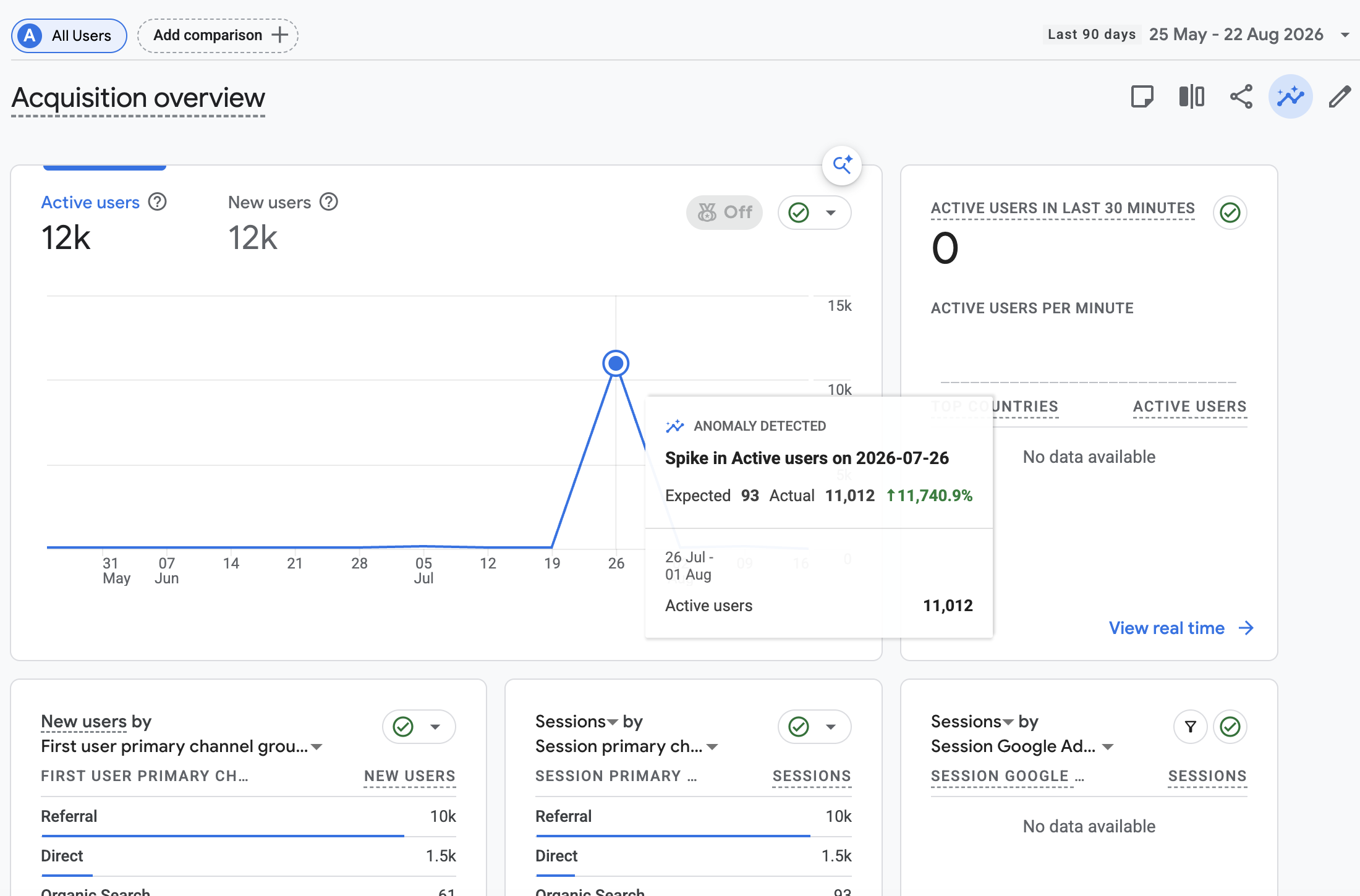Click data quality check icon in realtime card
Screen dimensions: 1360x896
click(x=1230, y=213)
